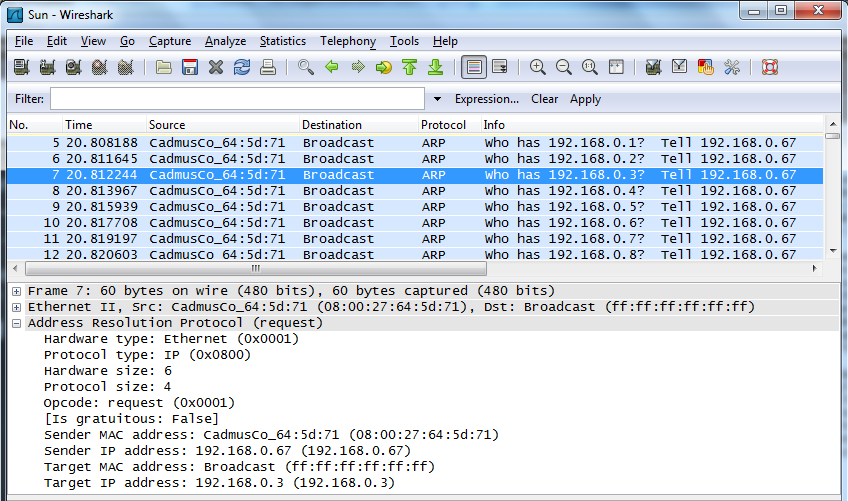Open the Tools menu
Image resolution: width=848 pixels, height=501 pixels.
[405, 41]
